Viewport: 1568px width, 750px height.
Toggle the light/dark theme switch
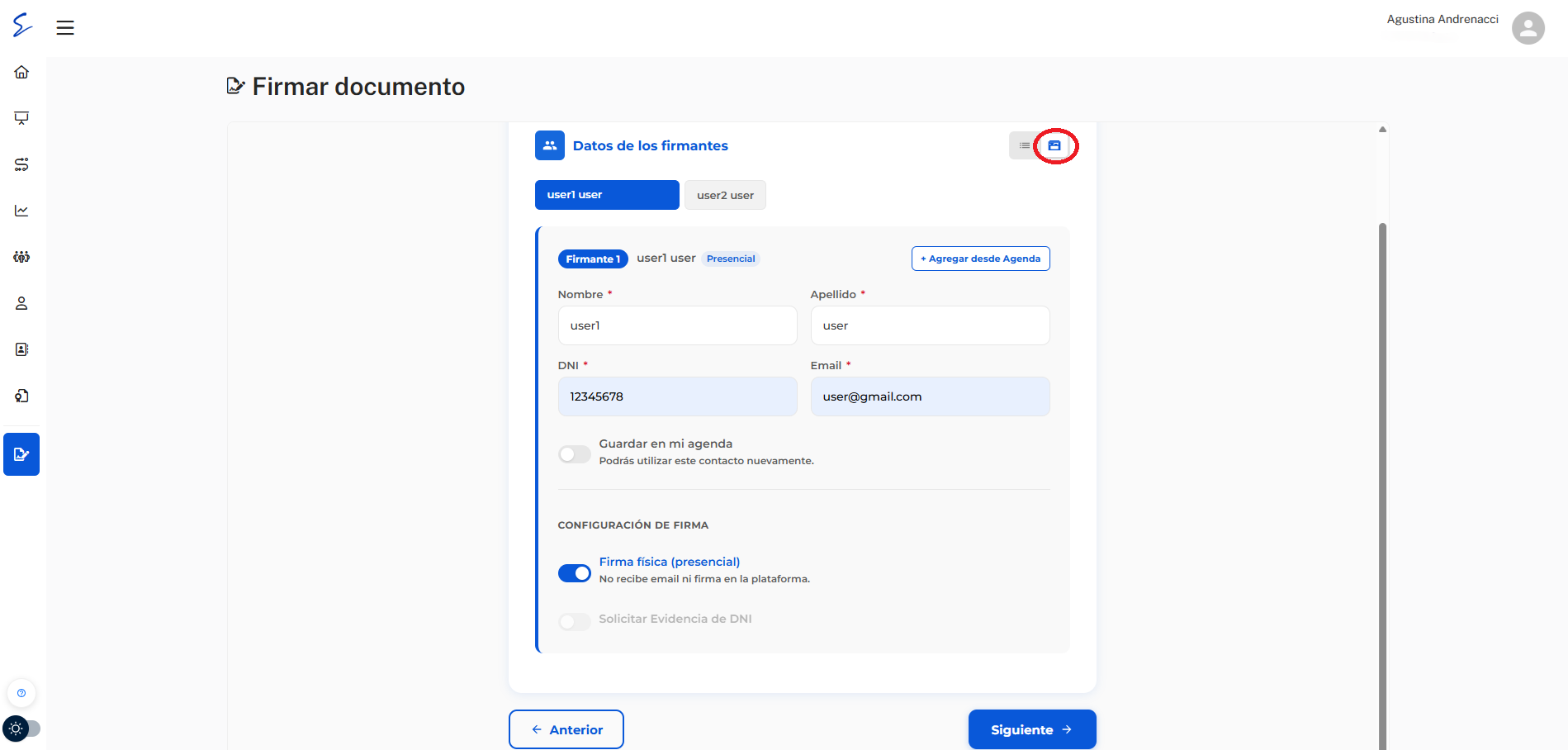22,729
